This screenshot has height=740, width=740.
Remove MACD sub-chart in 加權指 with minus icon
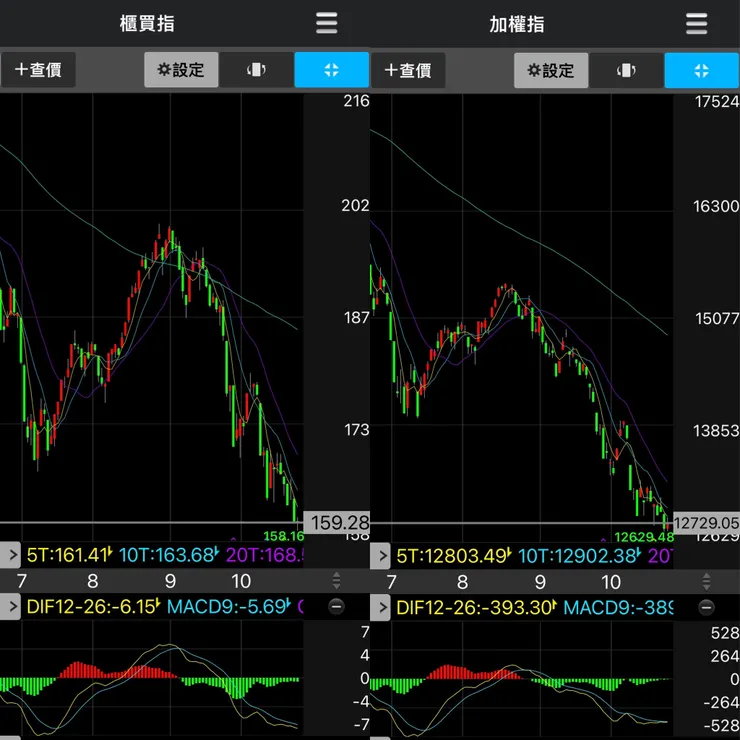[706, 607]
